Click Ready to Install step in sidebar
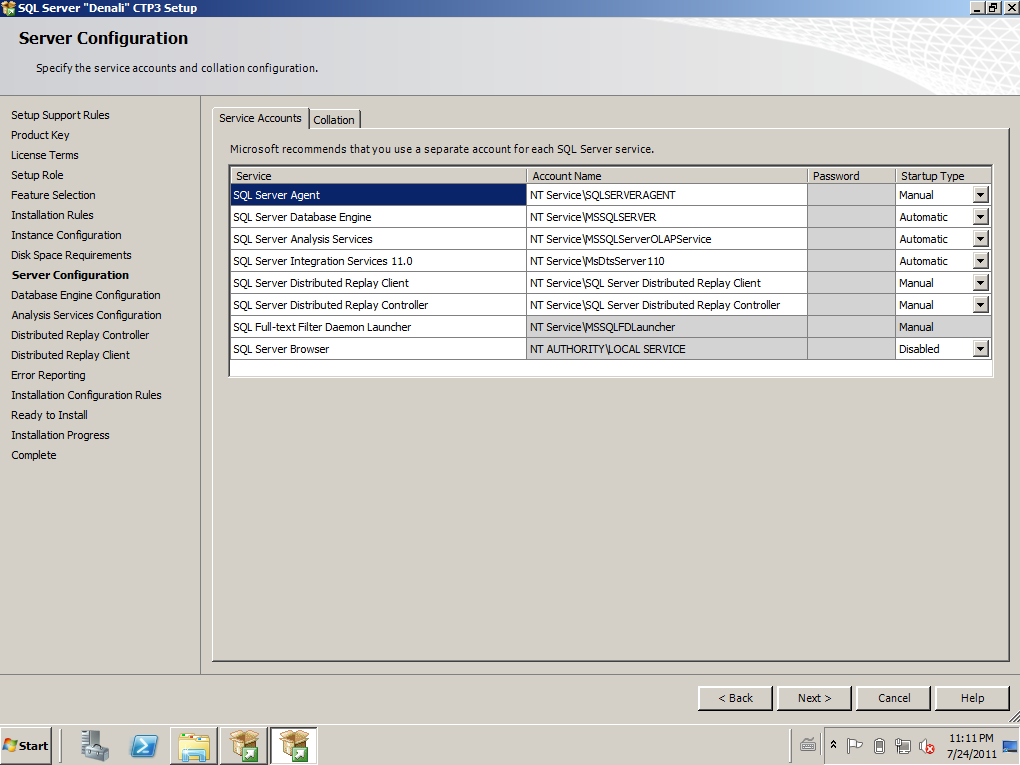 click(x=49, y=415)
